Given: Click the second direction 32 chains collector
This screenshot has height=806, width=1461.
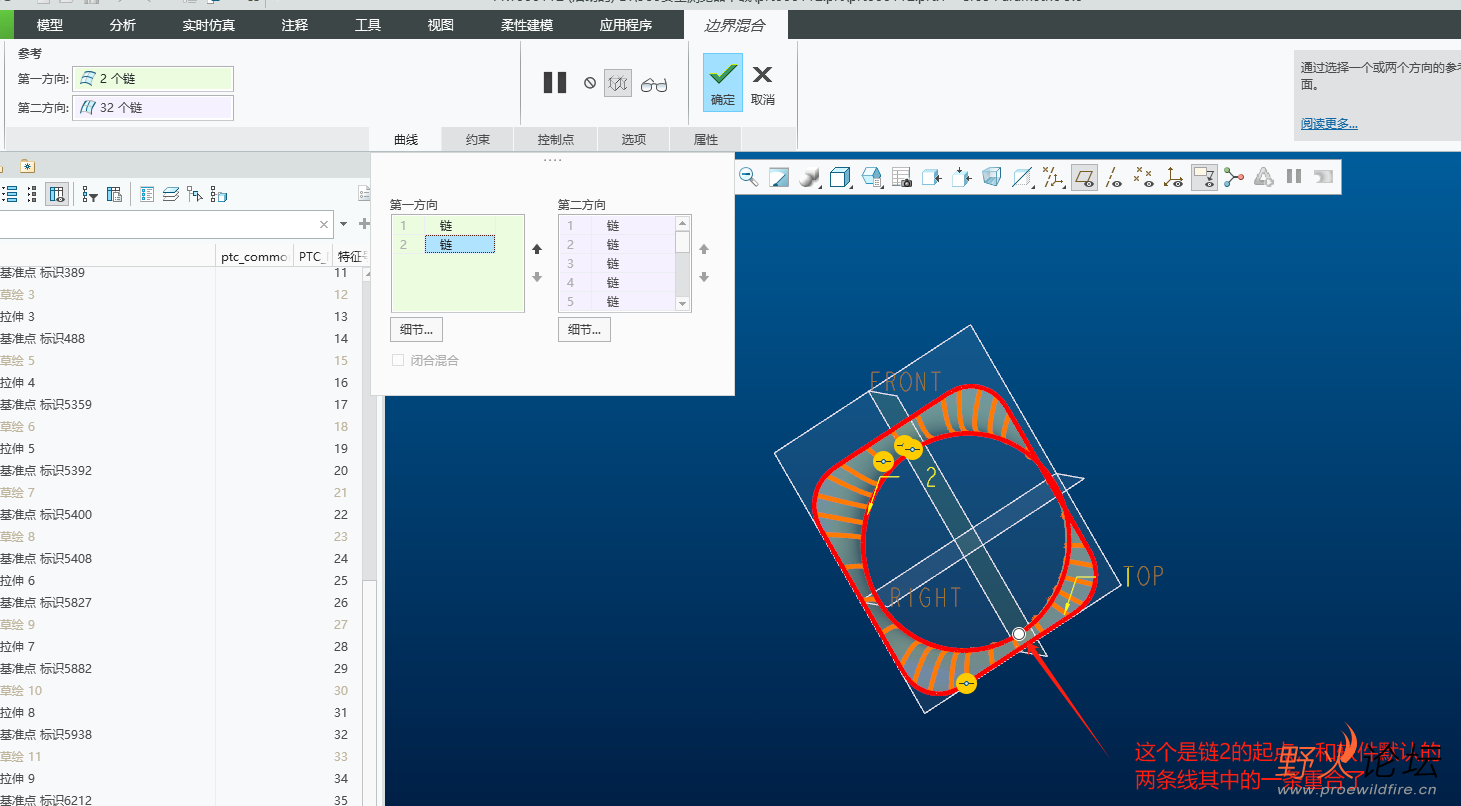Looking at the screenshot, I should tap(153, 108).
